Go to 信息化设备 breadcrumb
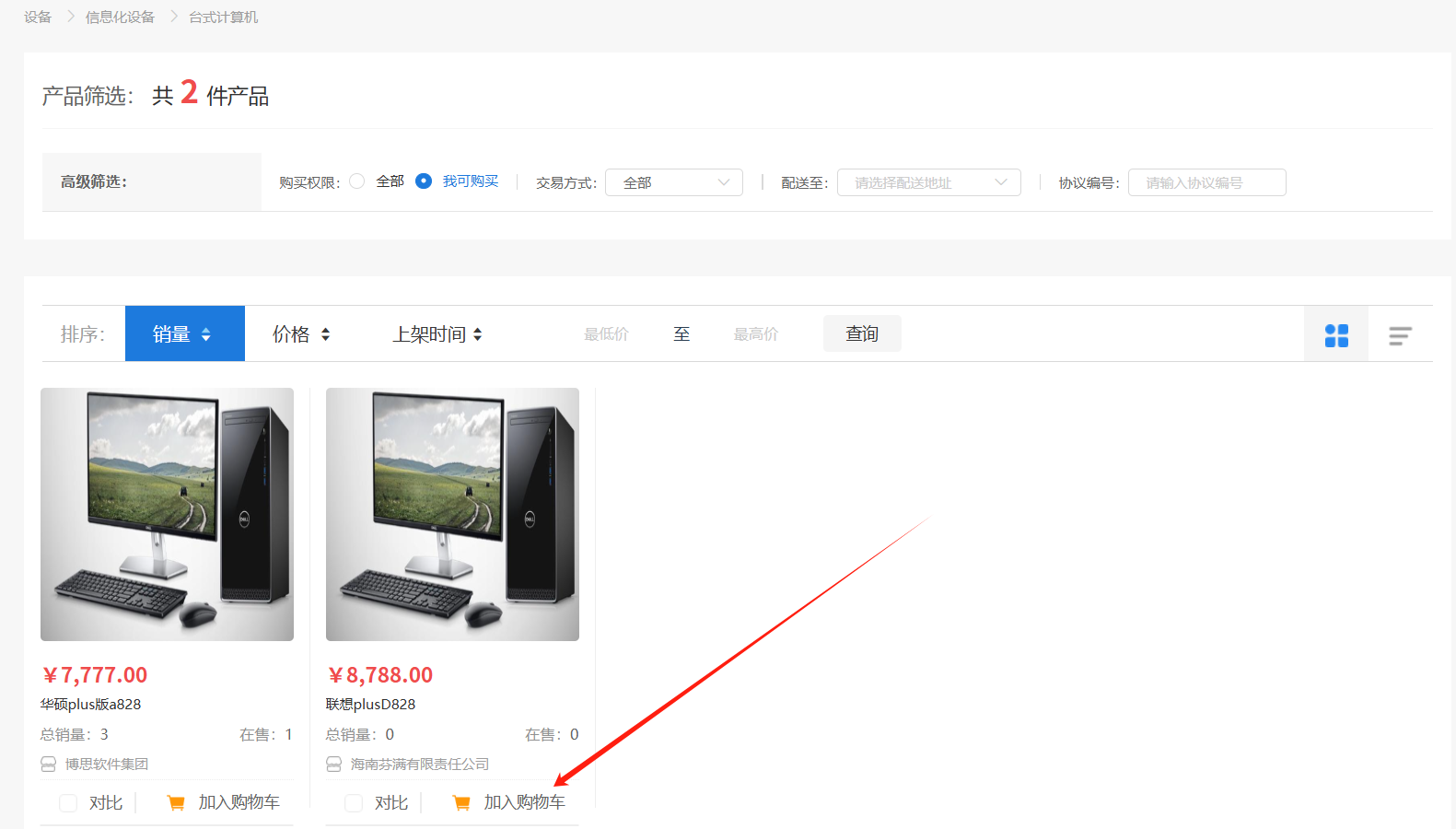 (120, 18)
